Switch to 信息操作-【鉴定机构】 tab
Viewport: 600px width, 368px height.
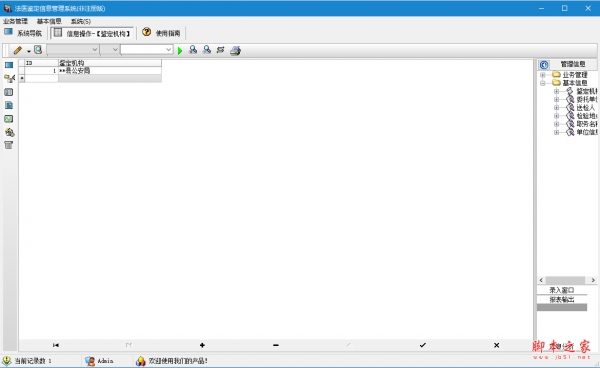click(x=92, y=33)
